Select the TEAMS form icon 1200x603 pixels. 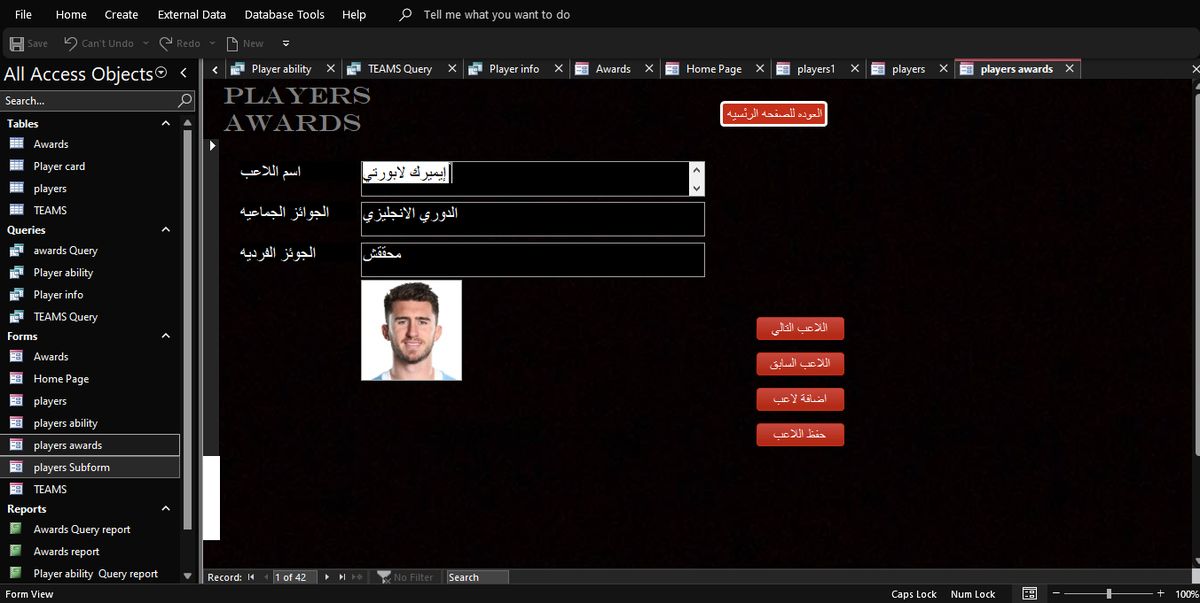16,489
